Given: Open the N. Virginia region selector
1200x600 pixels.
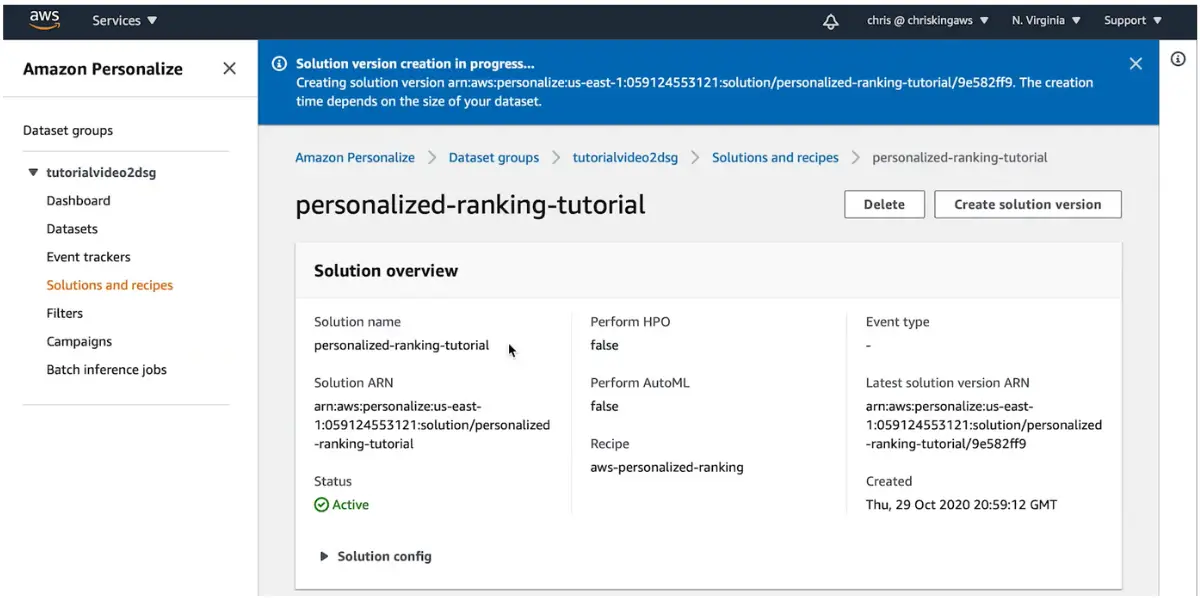Looking at the screenshot, I should [x=1046, y=20].
